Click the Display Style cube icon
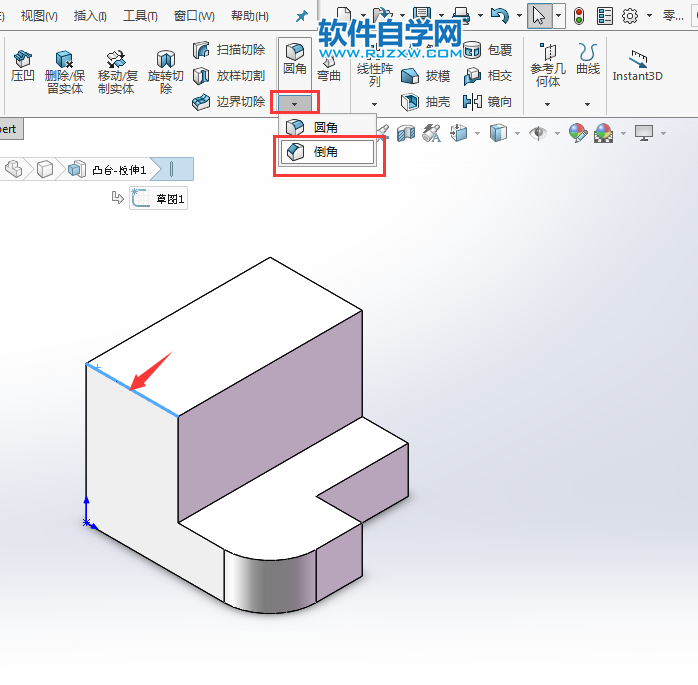This screenshot has height=685, width=698. pos(498,133)
